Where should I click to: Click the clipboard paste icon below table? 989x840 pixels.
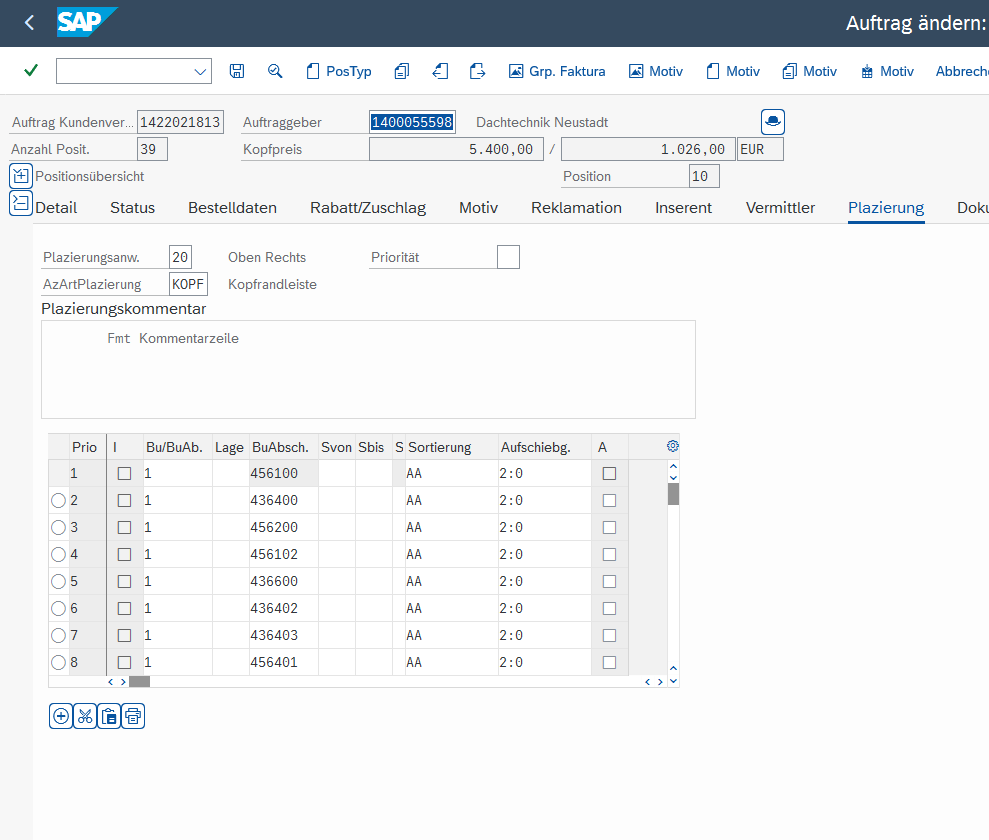pyautogui.click(x=109, y=716)
